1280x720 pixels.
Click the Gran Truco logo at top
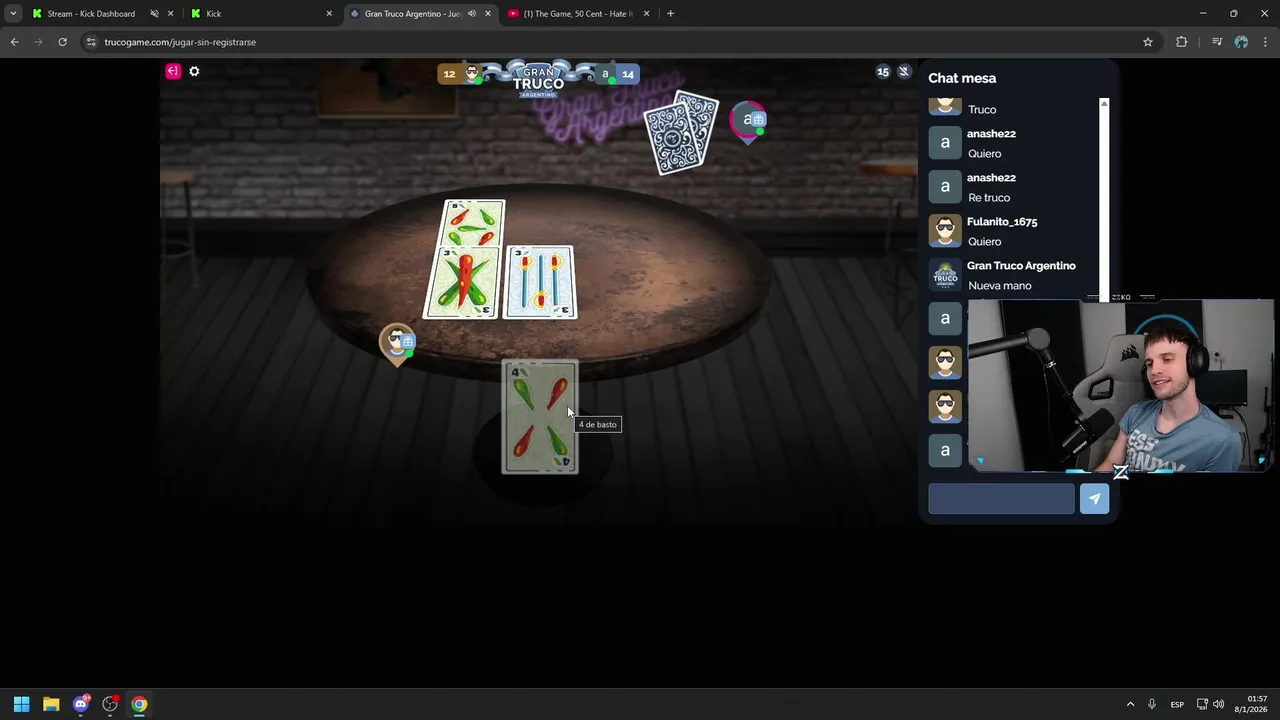tap(538, 80)
